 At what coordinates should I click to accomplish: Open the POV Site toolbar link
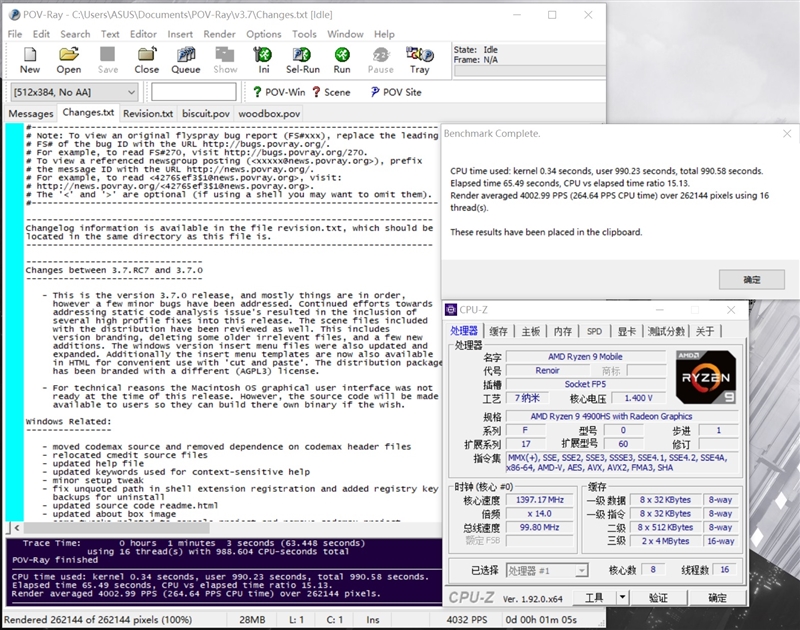[396, 92]
